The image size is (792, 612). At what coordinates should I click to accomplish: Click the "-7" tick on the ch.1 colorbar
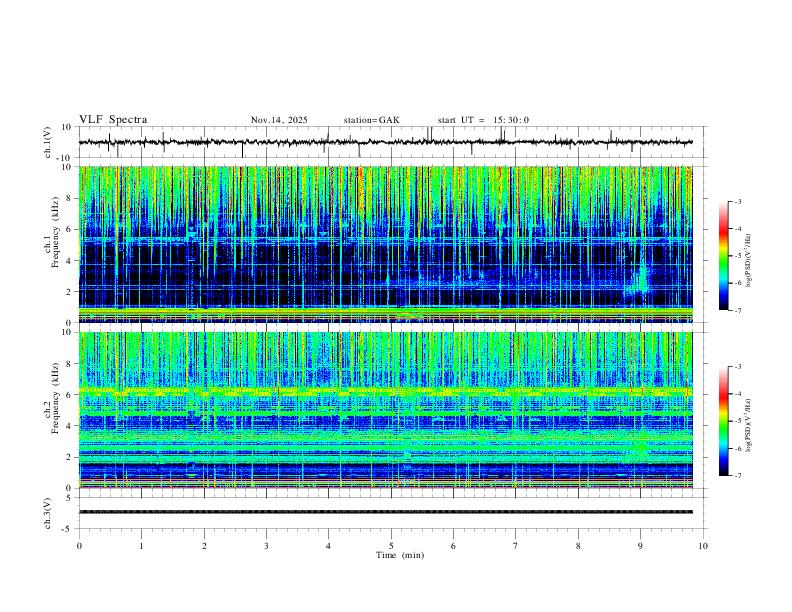pyautogui.click(x=737, y=310)
